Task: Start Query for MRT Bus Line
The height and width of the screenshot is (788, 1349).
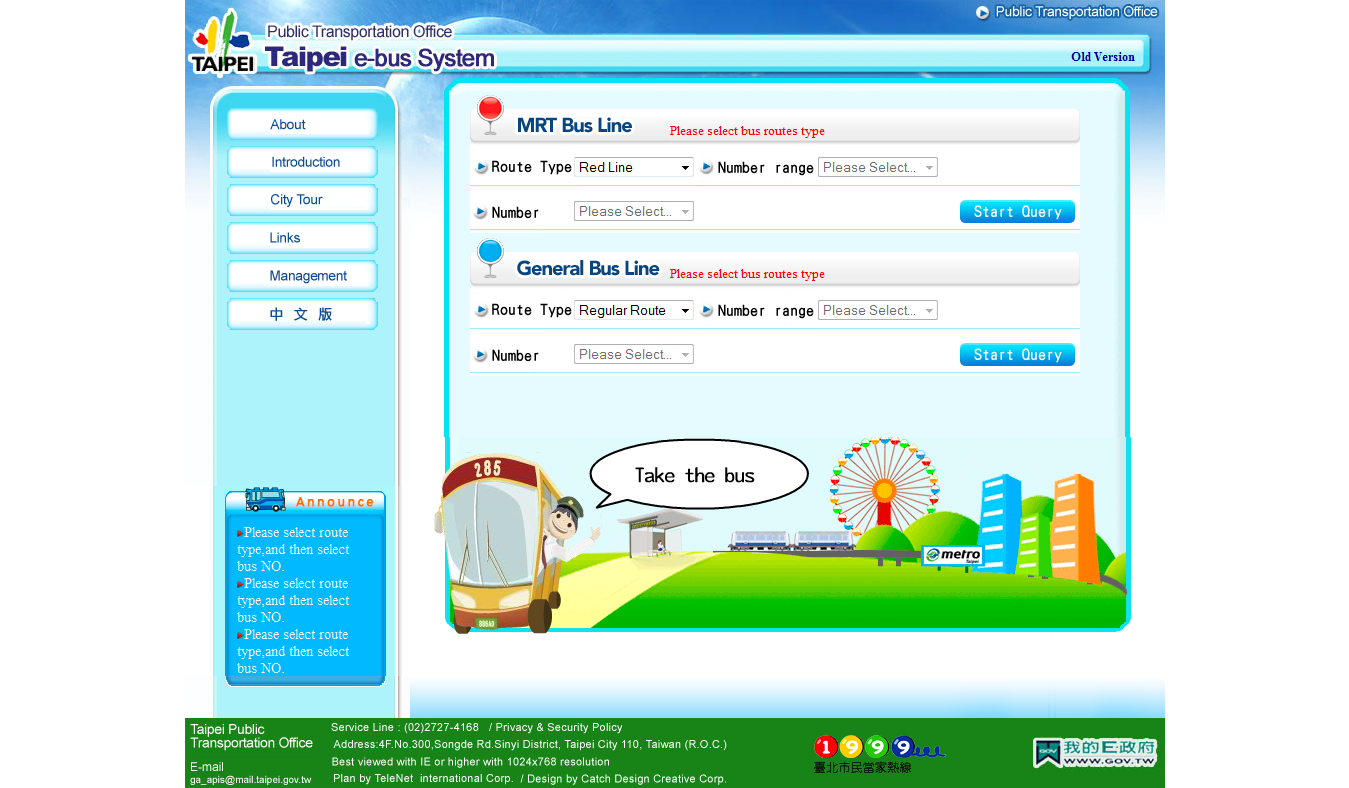Action: click(1017, 211)
